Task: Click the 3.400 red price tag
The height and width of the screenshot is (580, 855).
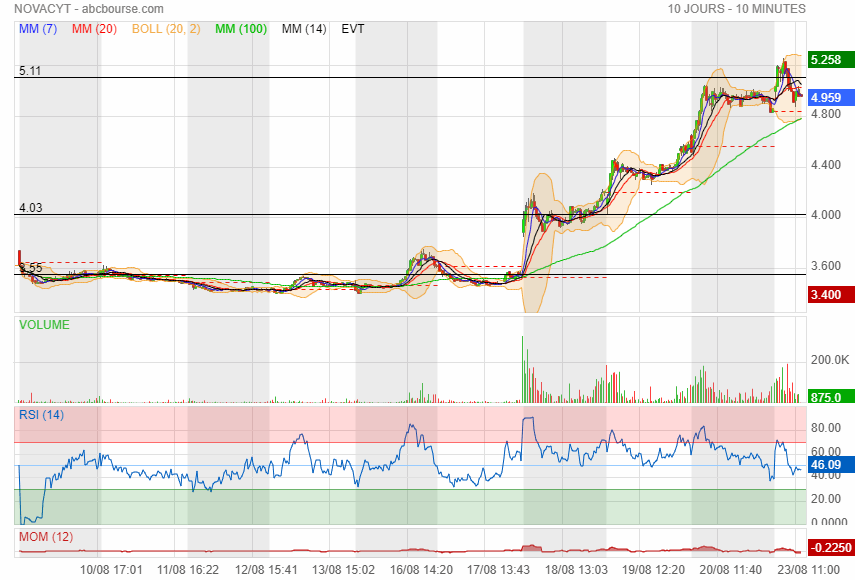Action: tap(831, 295)
